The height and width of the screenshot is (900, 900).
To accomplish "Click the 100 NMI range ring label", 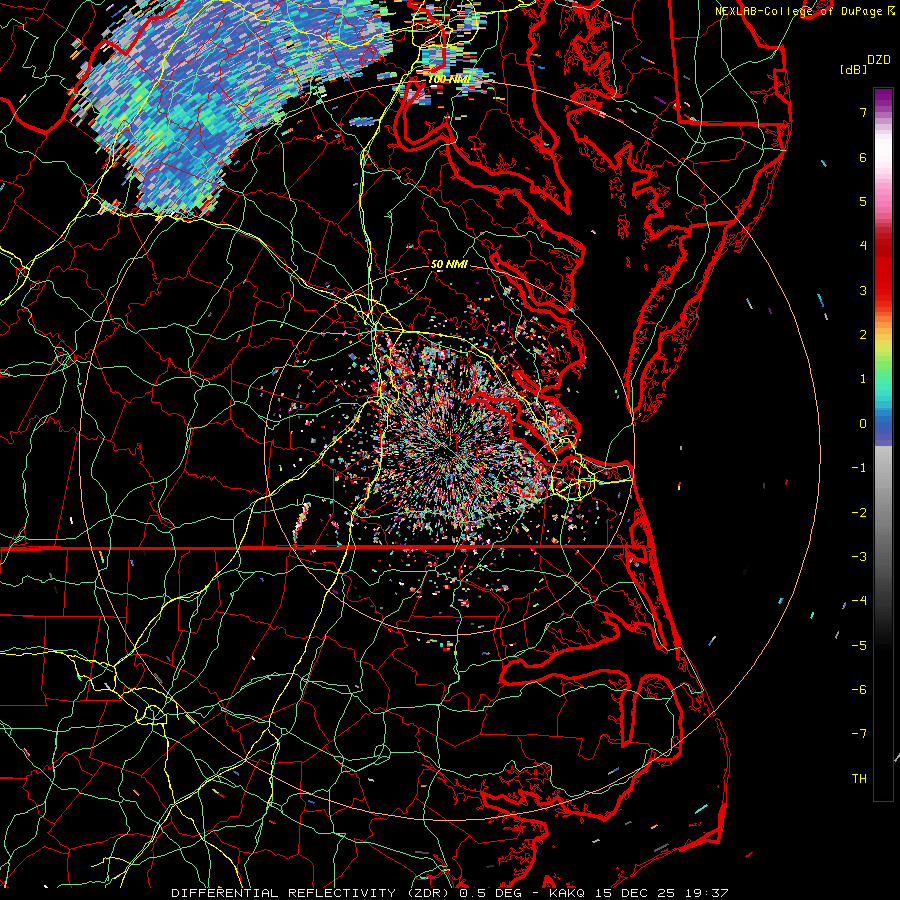I will (x=449, y=79).
